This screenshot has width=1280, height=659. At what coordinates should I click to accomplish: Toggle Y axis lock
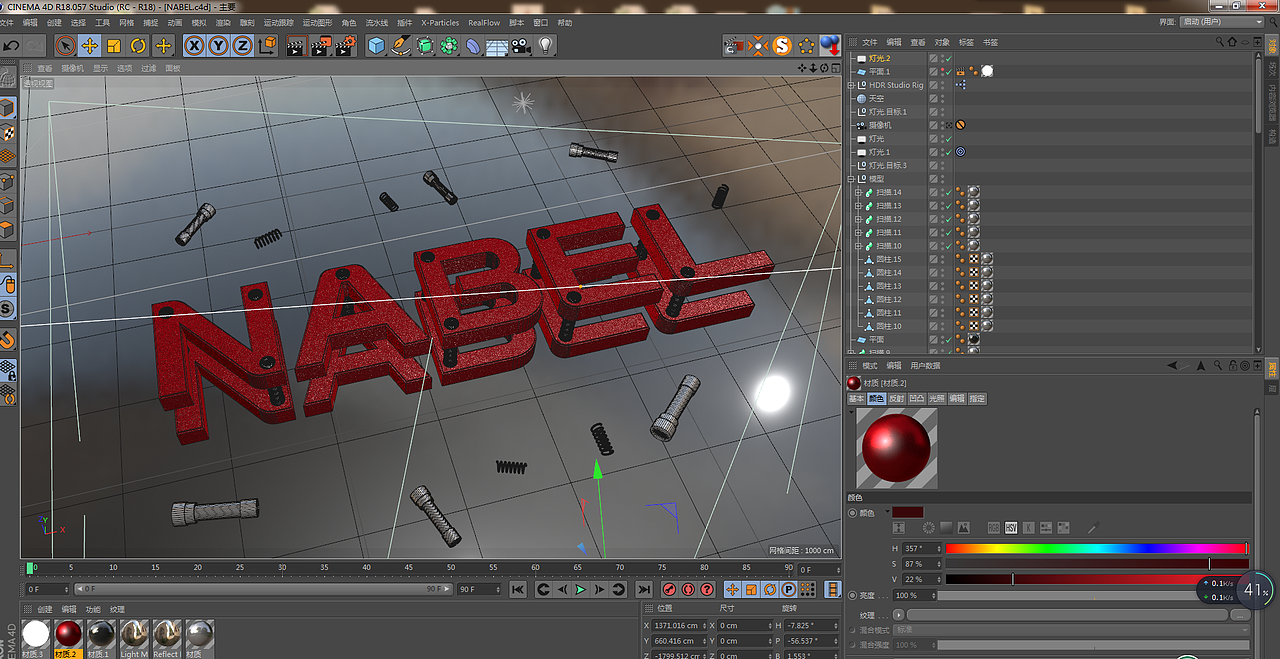coord(218,45)
